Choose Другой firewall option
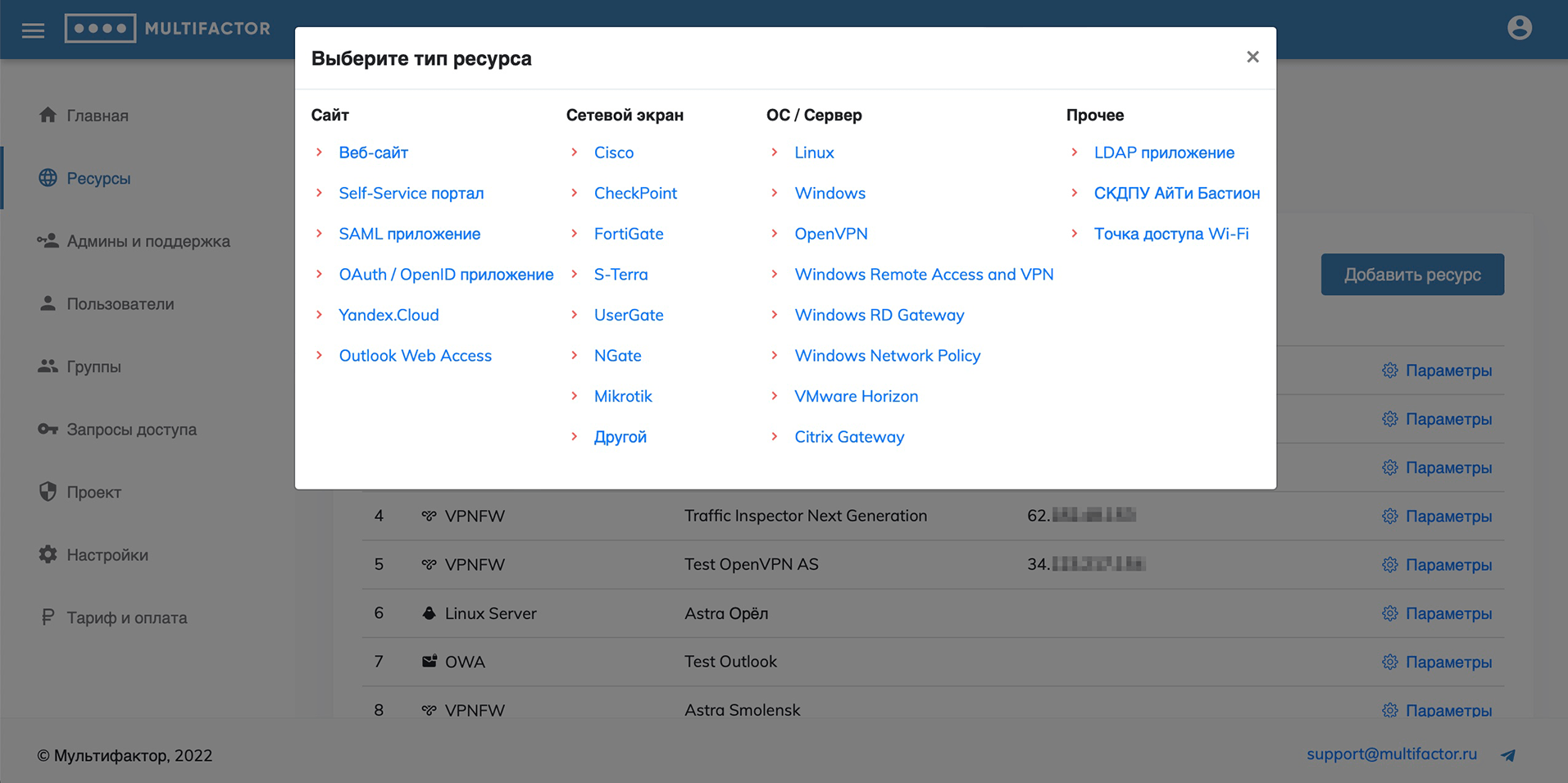Viewport: 1568px width, 783px height. pos(620,437)
